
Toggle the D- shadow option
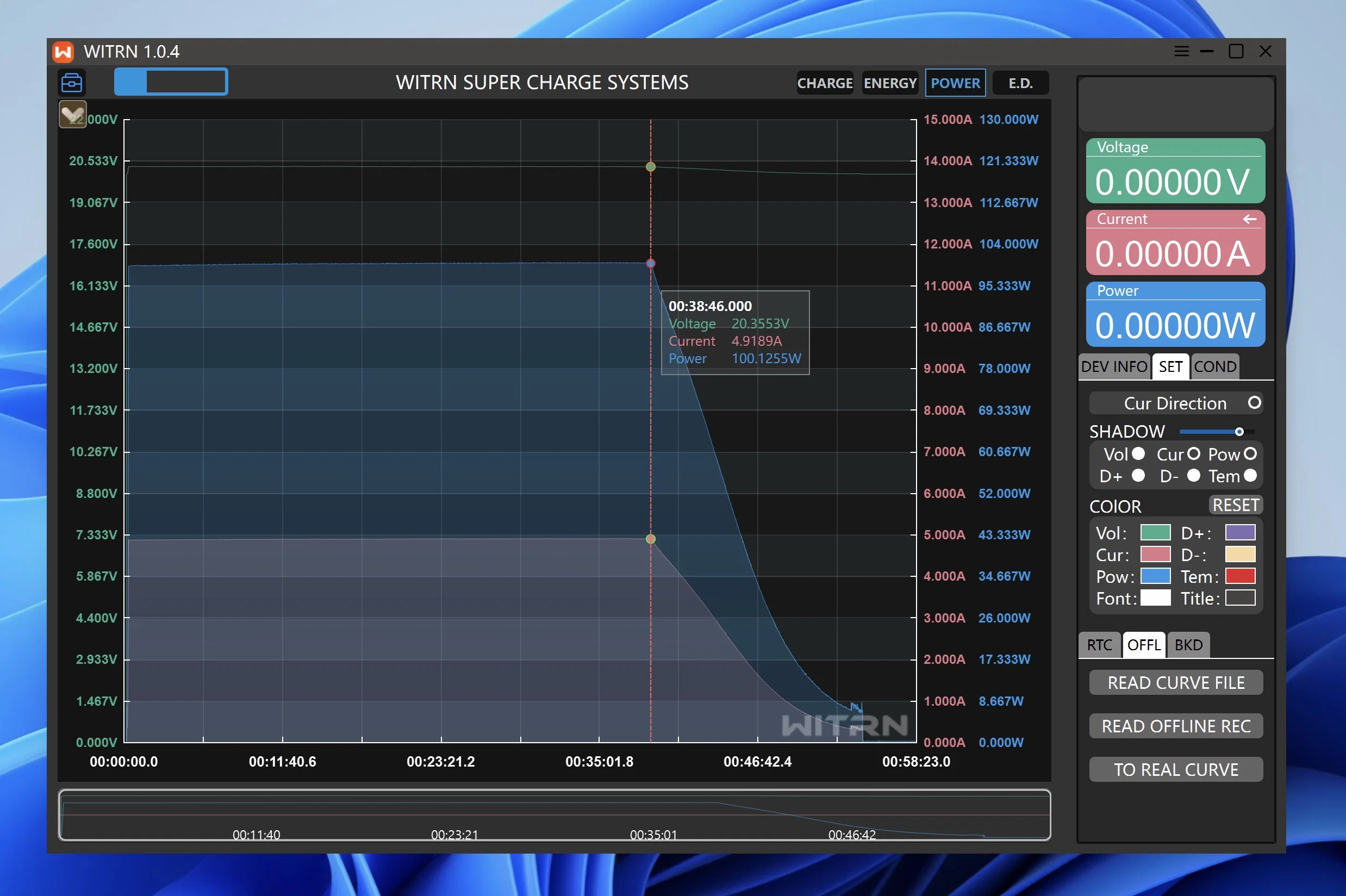click(1193, 475)
